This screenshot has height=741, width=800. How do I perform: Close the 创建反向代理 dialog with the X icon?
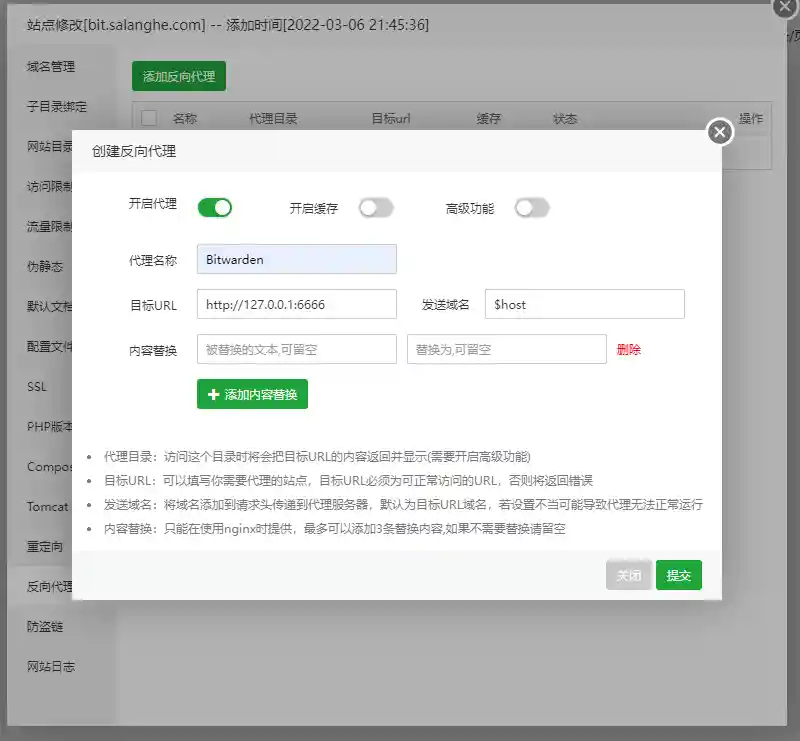point(720,132)
